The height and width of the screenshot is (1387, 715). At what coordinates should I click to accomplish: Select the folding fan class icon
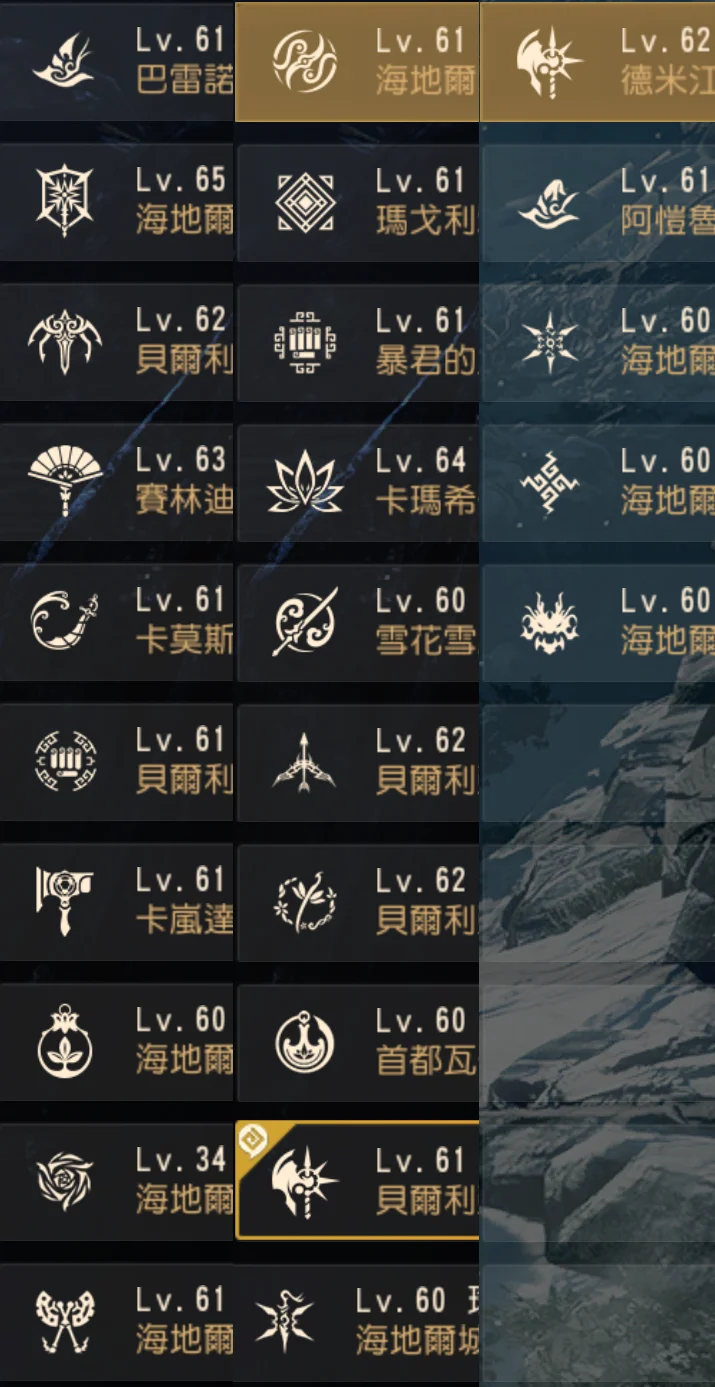click(x=65, y=481)
